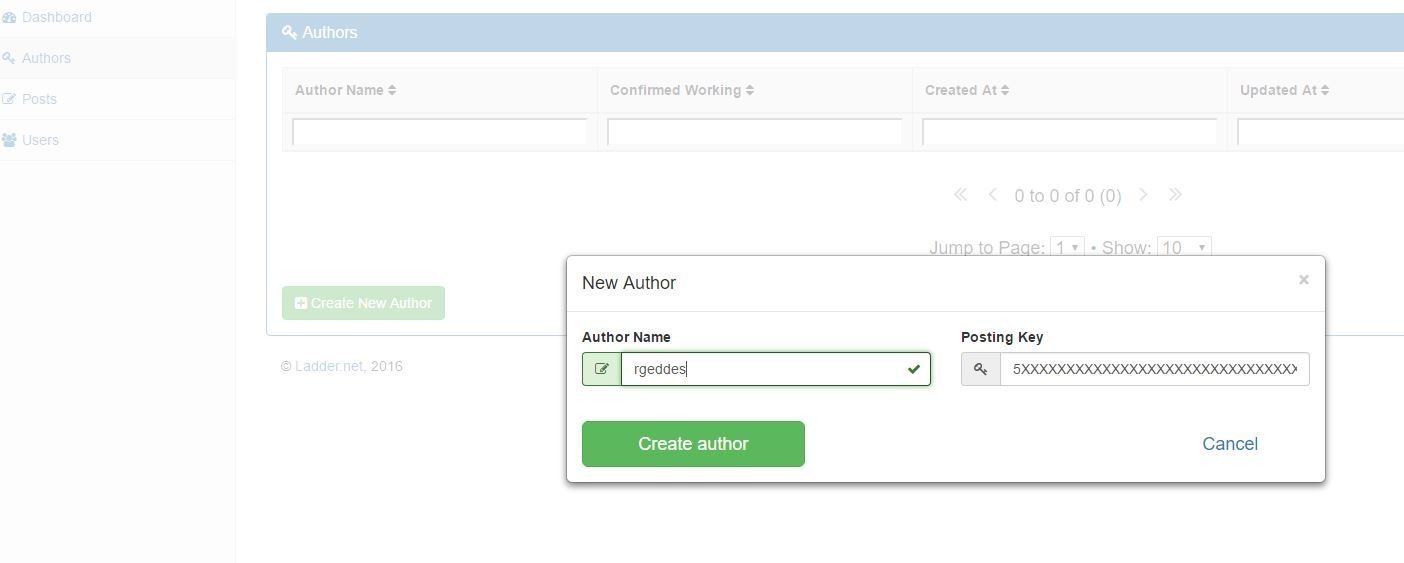Click the key icon beside Authors sidebar item
The image size is (1404, 563).
pos(9,58)
